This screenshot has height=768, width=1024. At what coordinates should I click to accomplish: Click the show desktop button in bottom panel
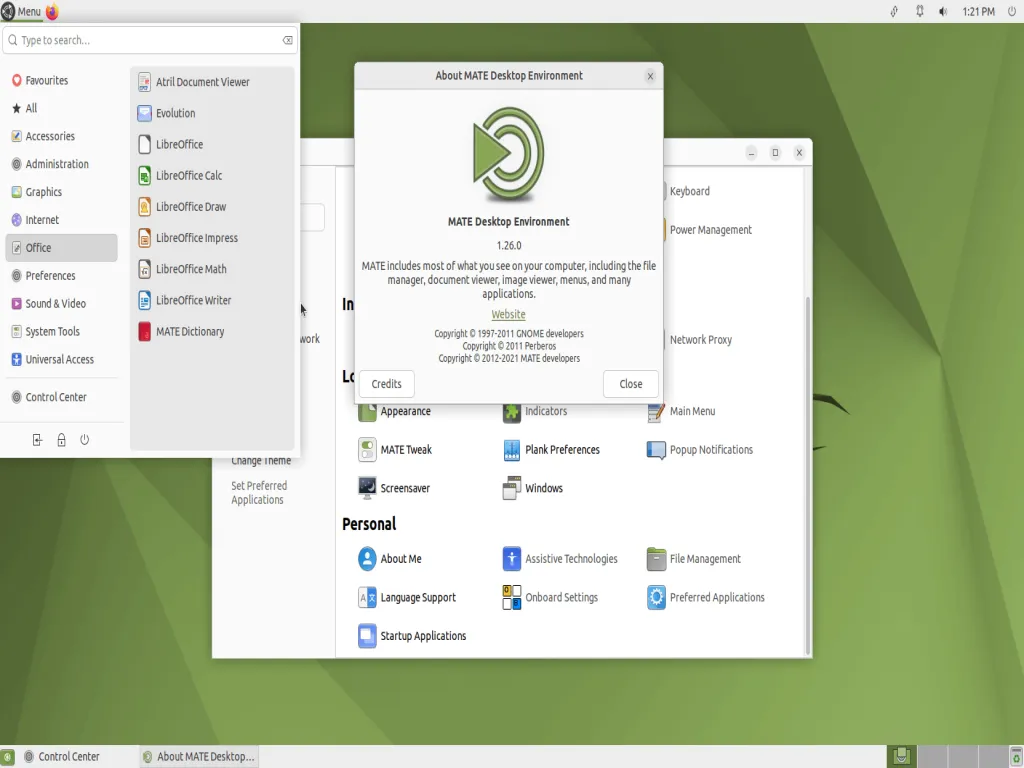coord(8,756)
